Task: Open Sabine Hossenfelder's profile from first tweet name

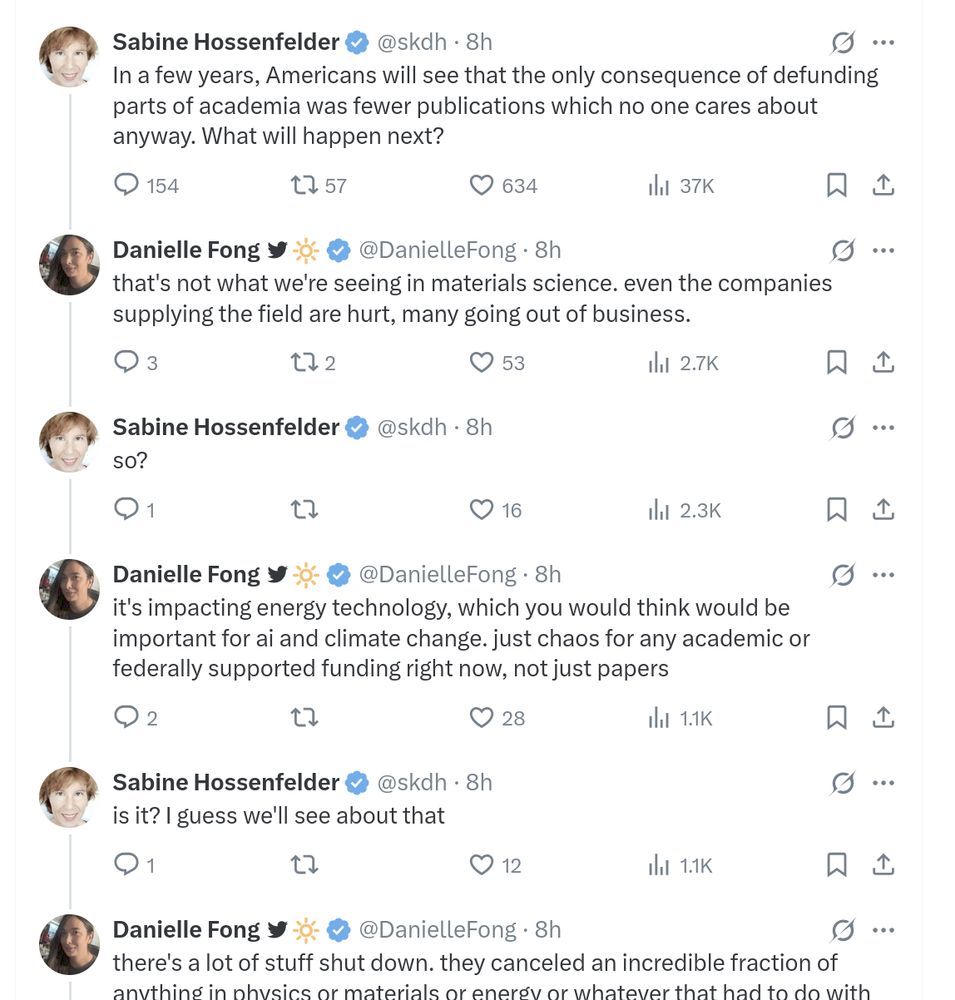Action: tap(226, 42)
